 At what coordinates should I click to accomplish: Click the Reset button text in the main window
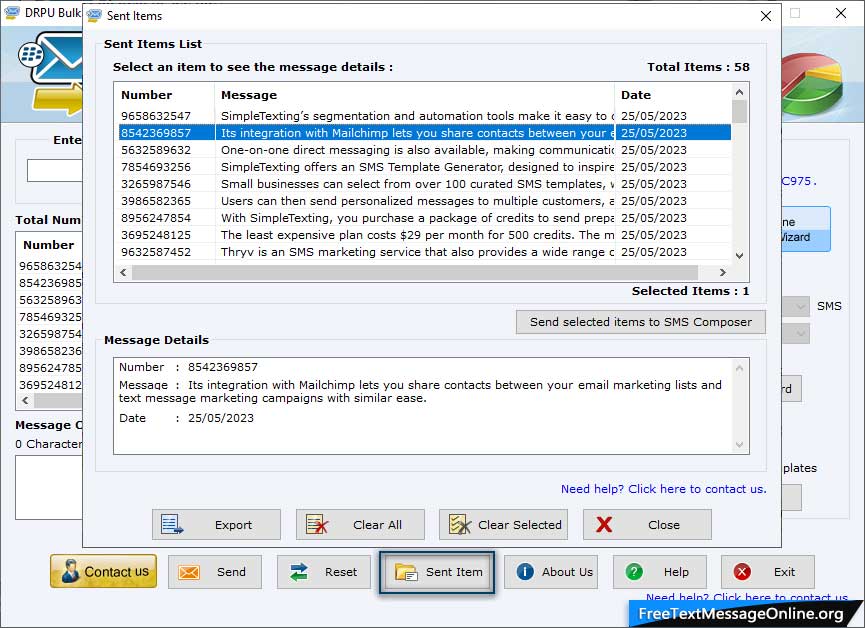[341, 572]
